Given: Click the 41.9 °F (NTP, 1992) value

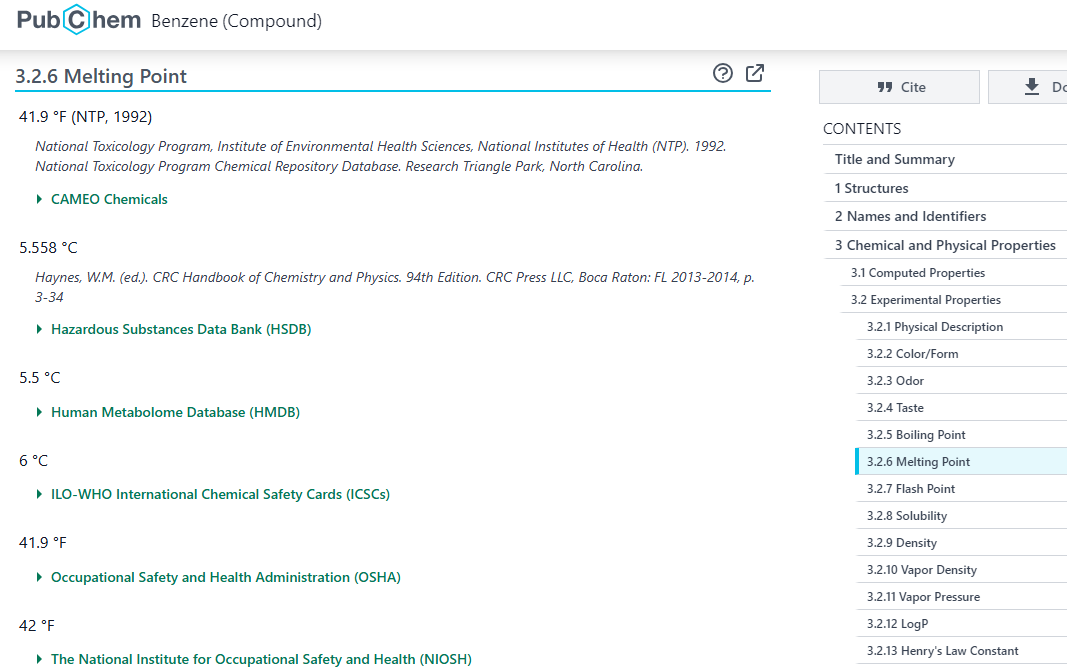Looking at the screenshot, I should click(x=86, y=117).
